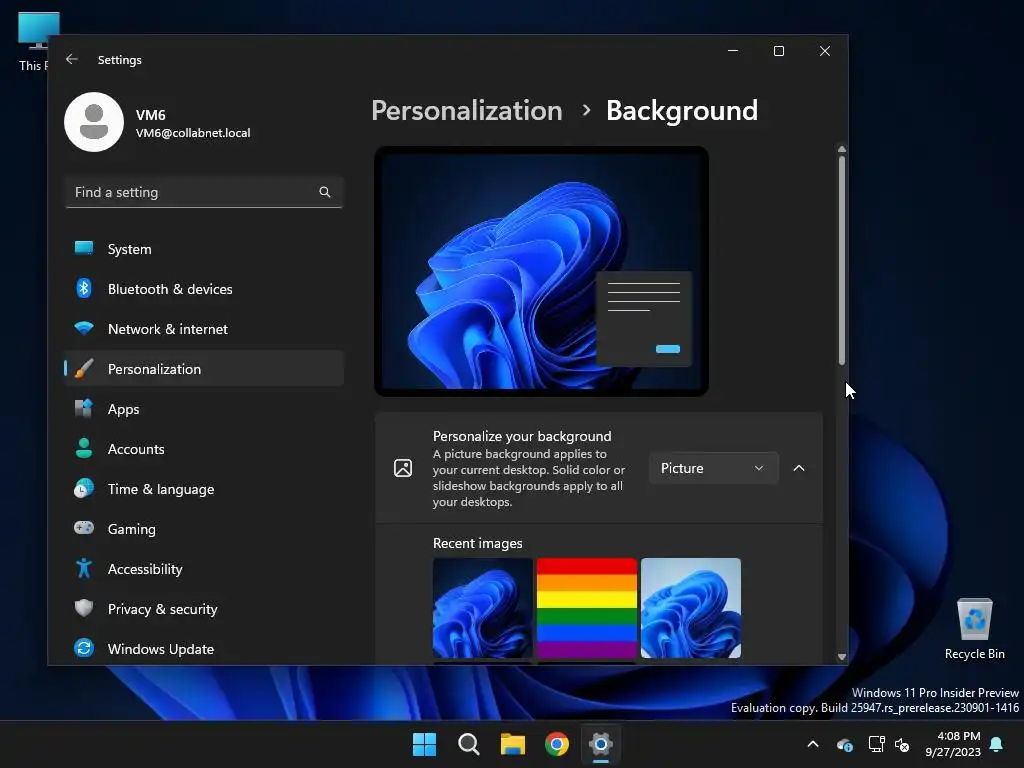The image size is (1024, 768).
Task: Click the muted volume icon in tray
Action: point(903,744)
